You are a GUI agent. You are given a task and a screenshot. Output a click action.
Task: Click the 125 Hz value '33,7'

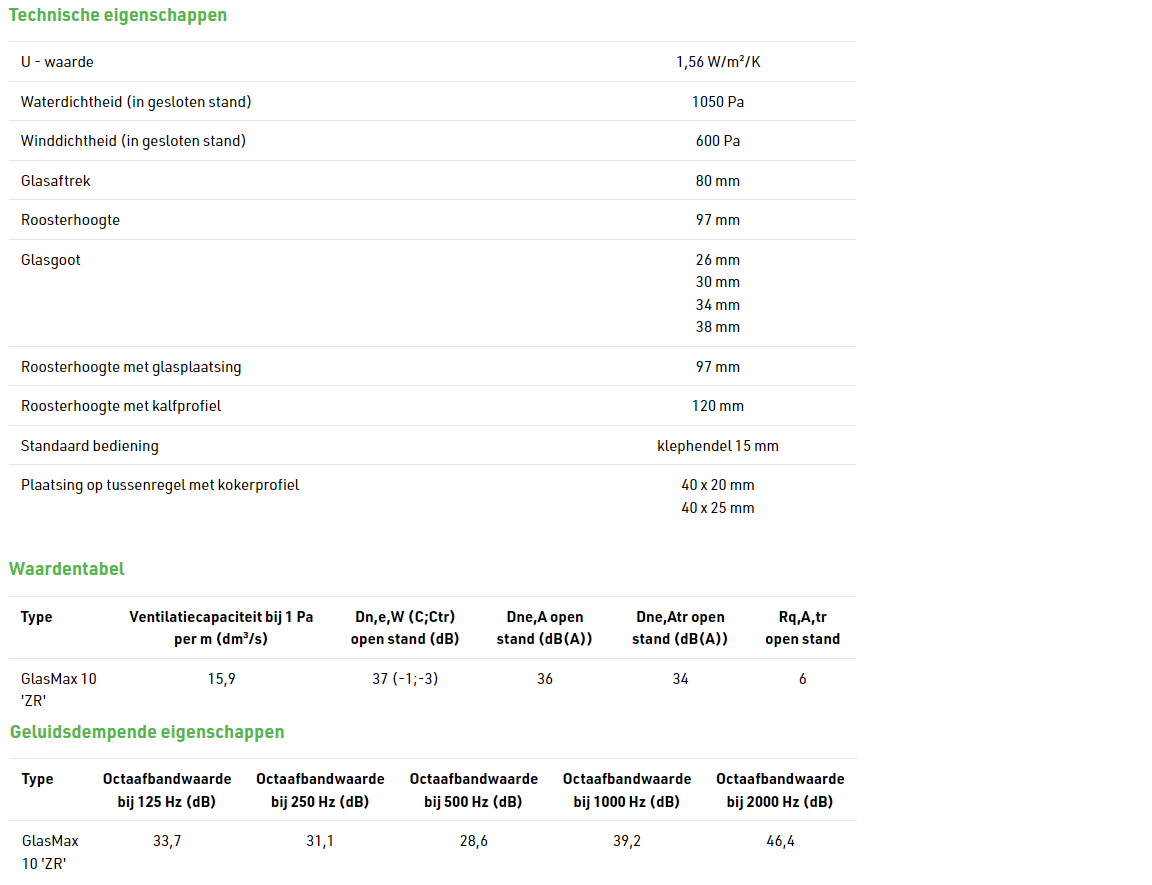click(167, 841)
